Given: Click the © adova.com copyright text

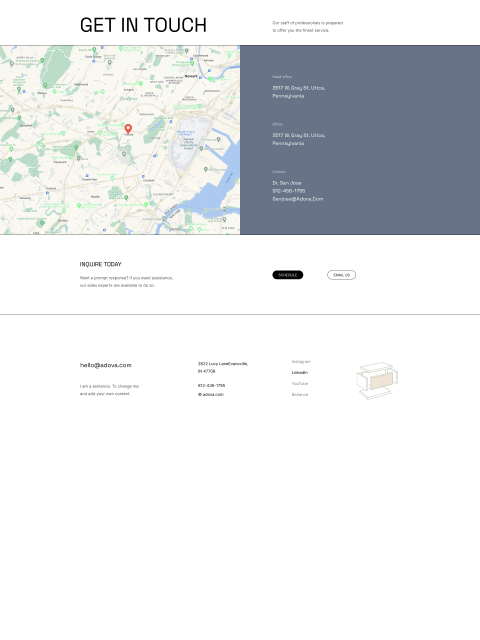Looking at the screenshot, I should (x=211, y=394).
